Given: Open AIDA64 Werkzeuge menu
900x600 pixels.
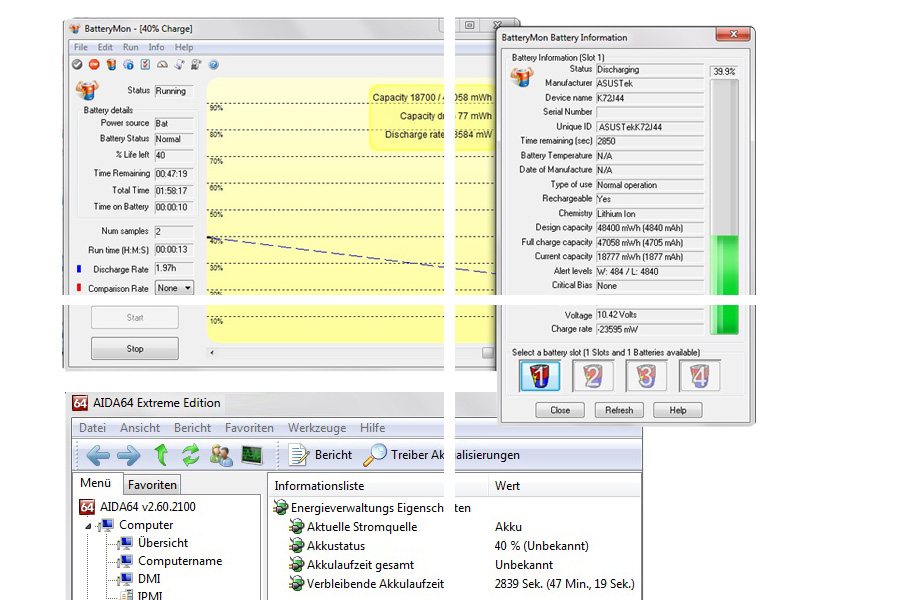Looking at the screenshot, I should pos(317,428).
